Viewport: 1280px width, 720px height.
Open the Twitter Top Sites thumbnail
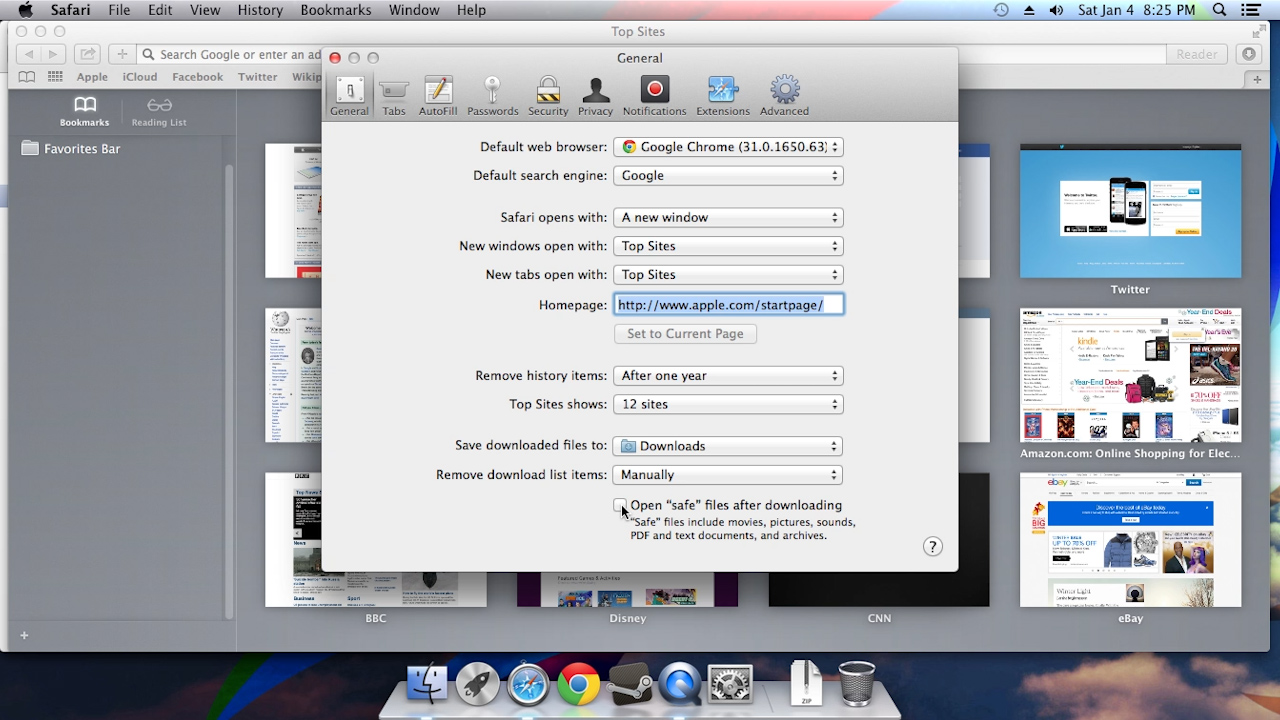pyautogui.click(x=1130, y=211)
